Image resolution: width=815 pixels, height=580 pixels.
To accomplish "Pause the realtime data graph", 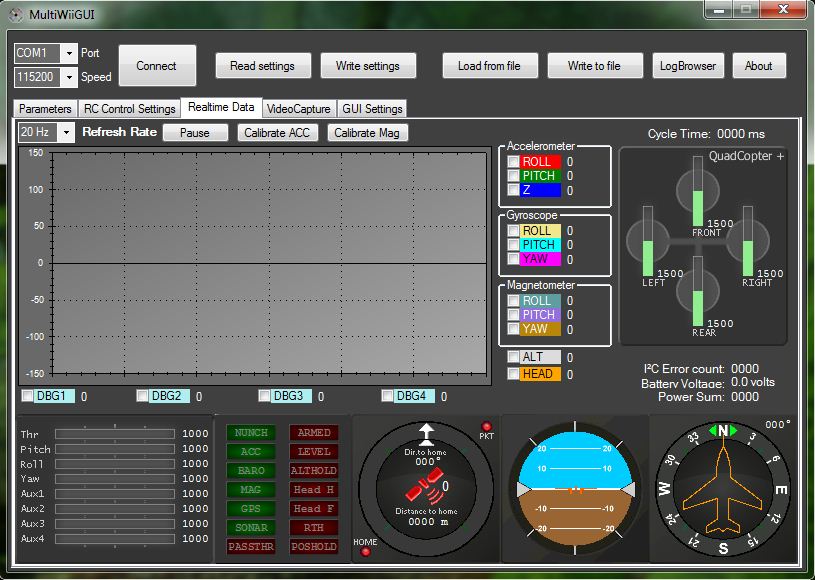I will [195, 133].
